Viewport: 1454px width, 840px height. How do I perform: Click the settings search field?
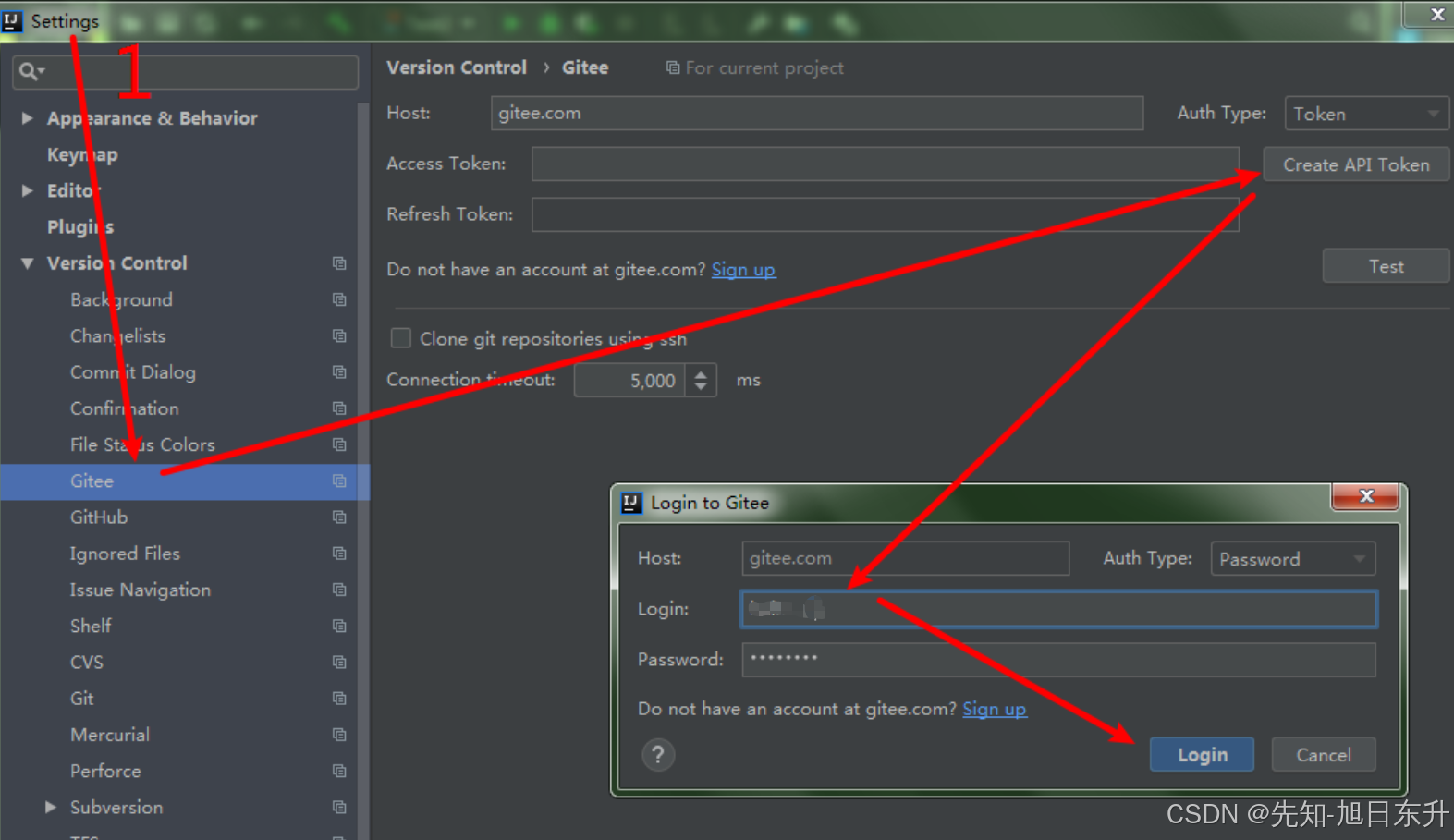point(185,71)
